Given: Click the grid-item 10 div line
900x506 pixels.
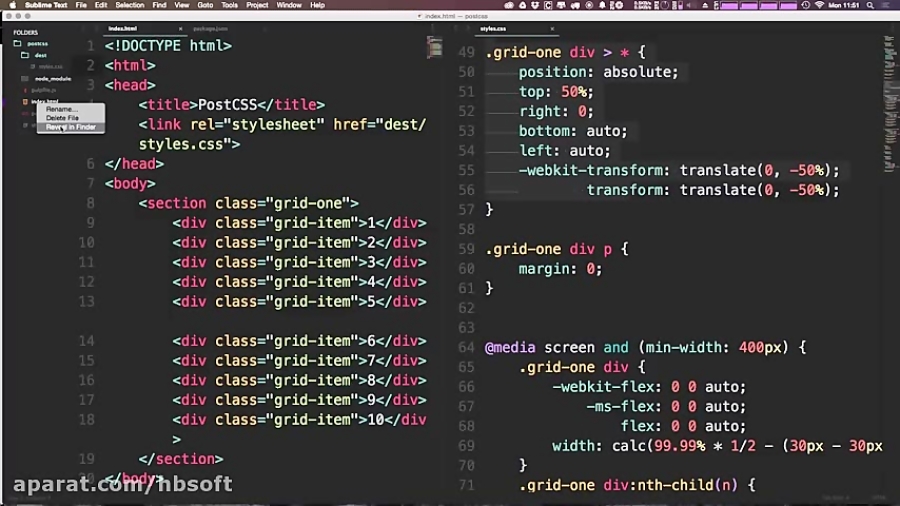Looking at the screenshot, I should tap(299, 420).
